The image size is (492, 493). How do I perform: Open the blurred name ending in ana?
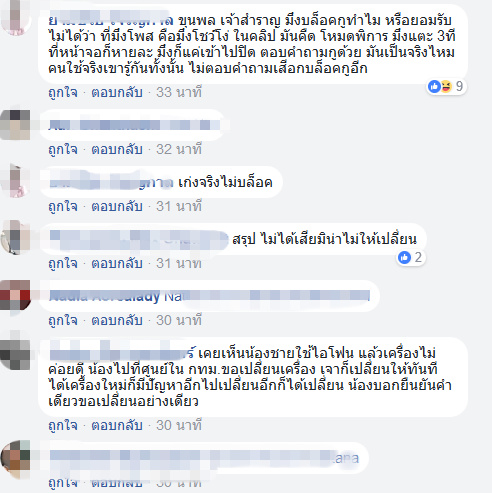click(x=204, y=458)
